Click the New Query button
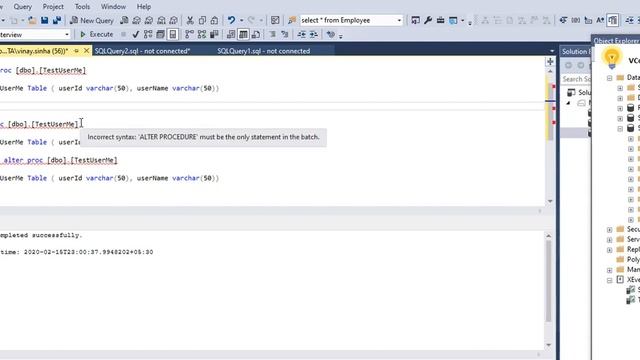Viewport: 640px width, 360px height. point(92,20)
